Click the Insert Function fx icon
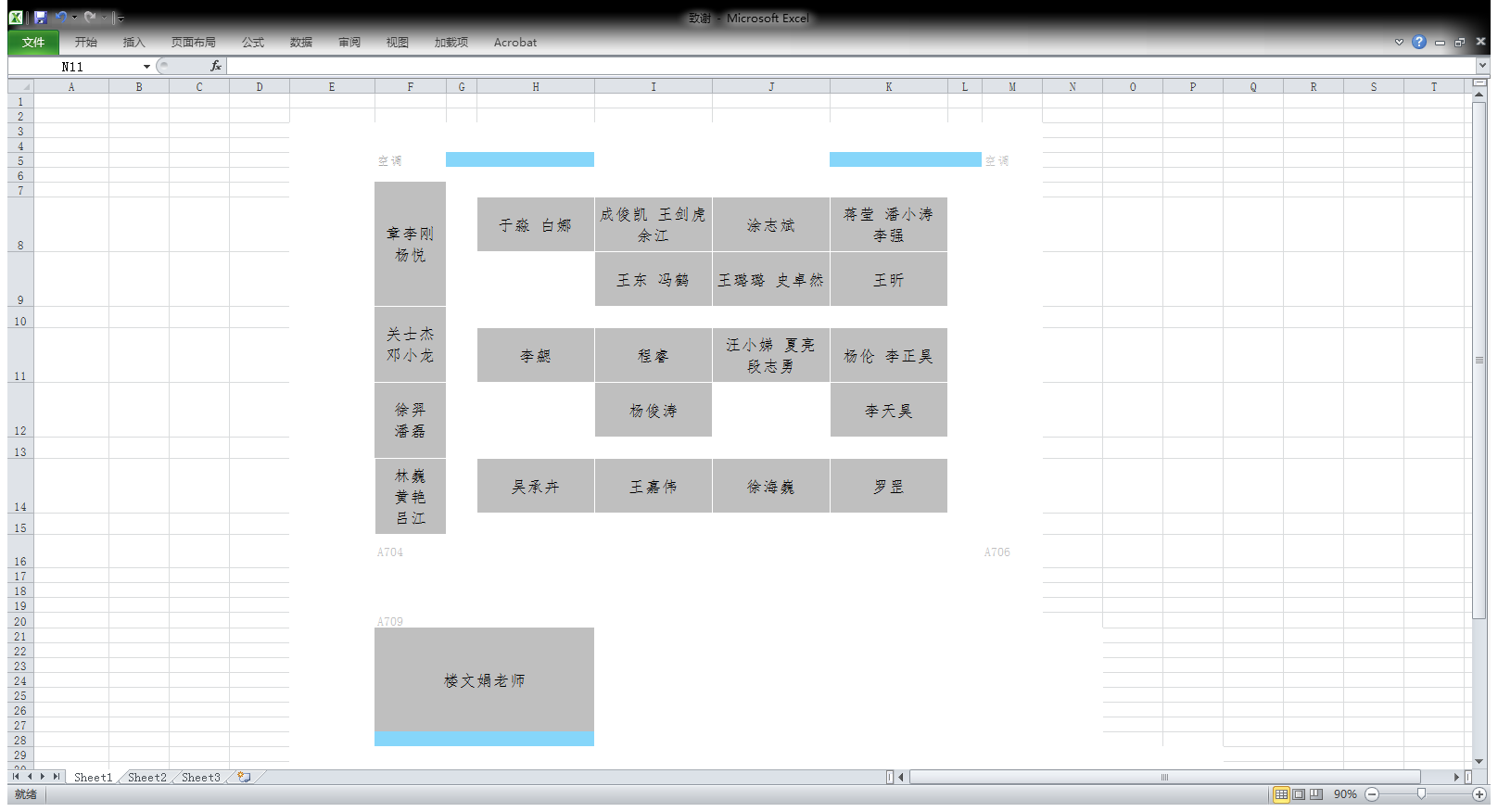Viewport: 1498px width, 812px height. 216,66
